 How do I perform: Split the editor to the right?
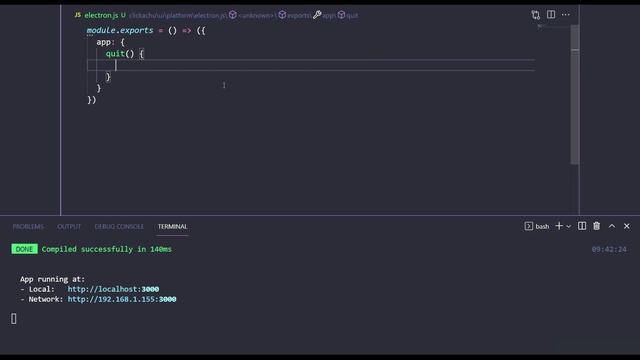point(551,15)
